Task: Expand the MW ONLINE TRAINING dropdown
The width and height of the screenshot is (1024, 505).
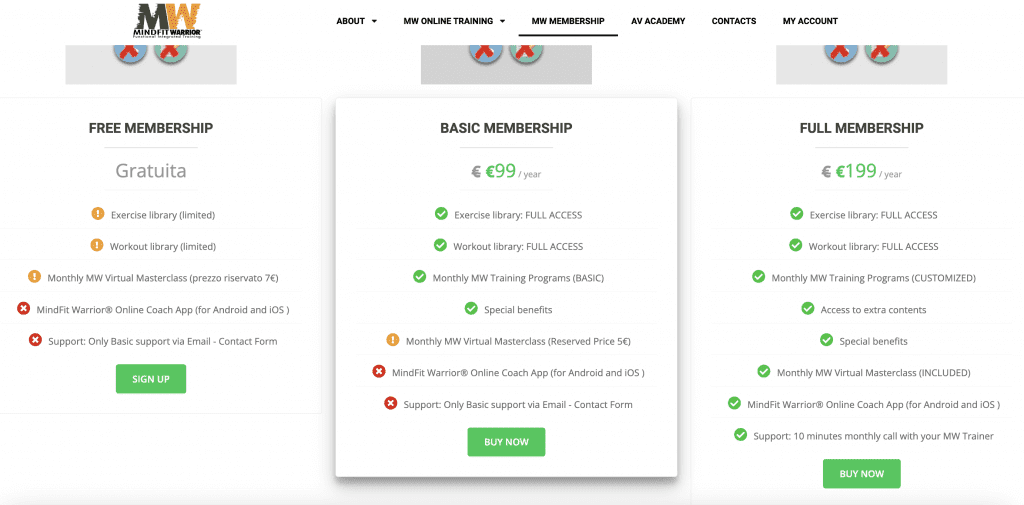Action: pos(455,21)
